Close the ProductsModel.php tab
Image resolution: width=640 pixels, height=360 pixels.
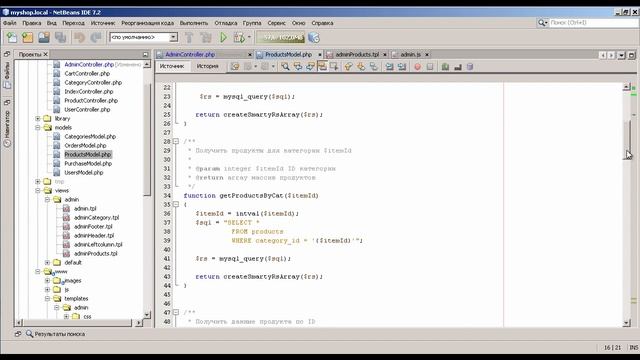tap(320, 54)
